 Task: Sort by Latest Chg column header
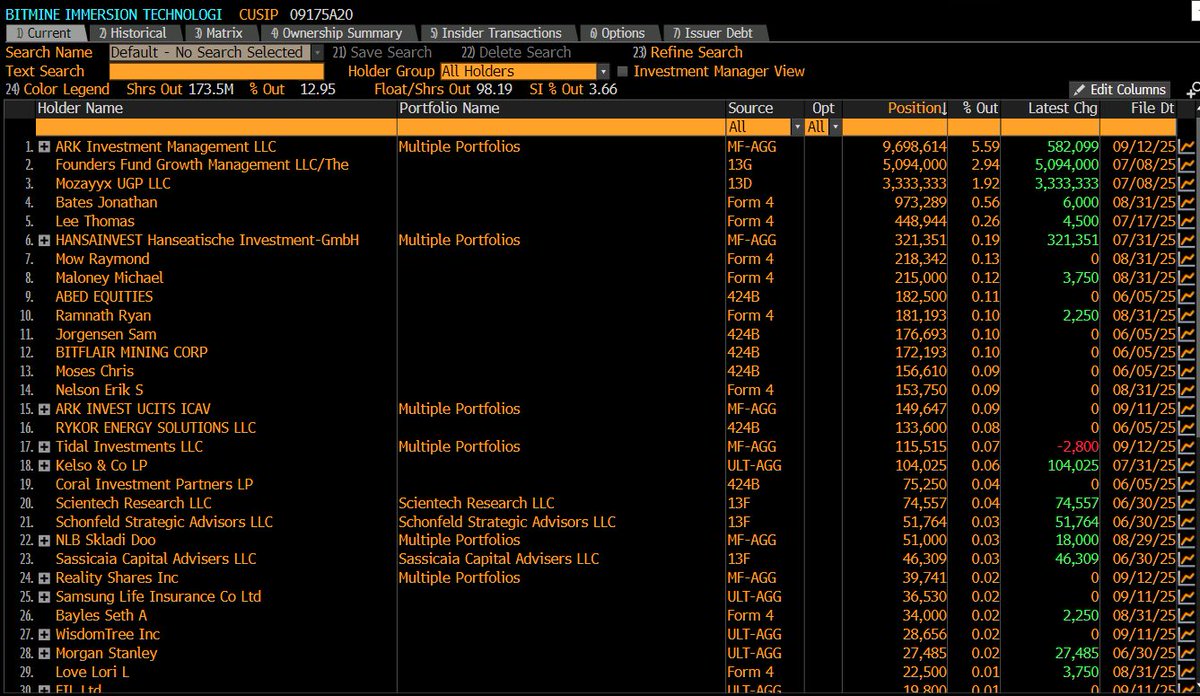(x=1062, y=108)
